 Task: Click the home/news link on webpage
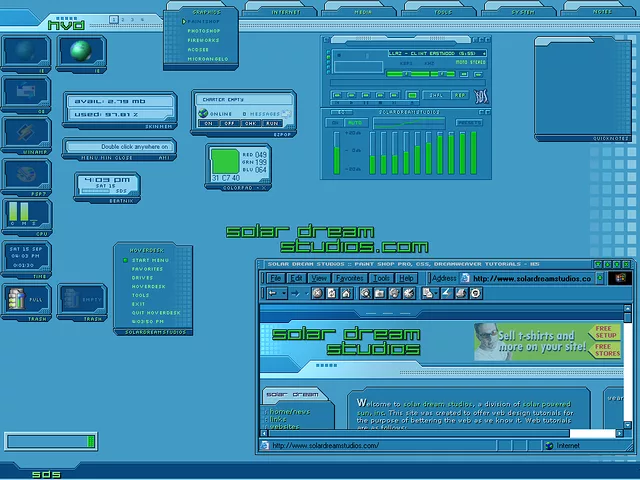[290, 411]
